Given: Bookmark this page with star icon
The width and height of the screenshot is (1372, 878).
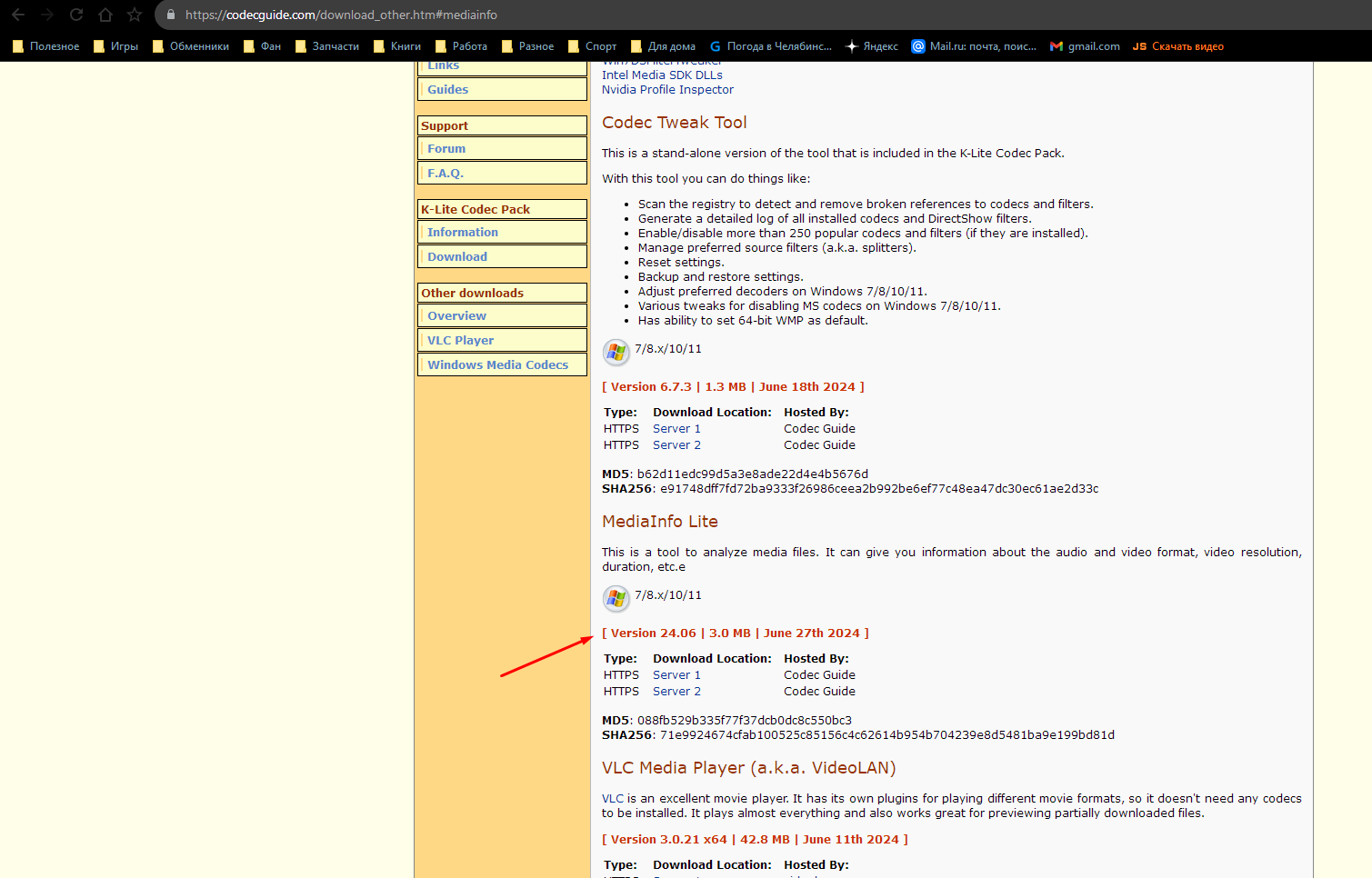Looking at the screenshot, I should pos(135,15).
